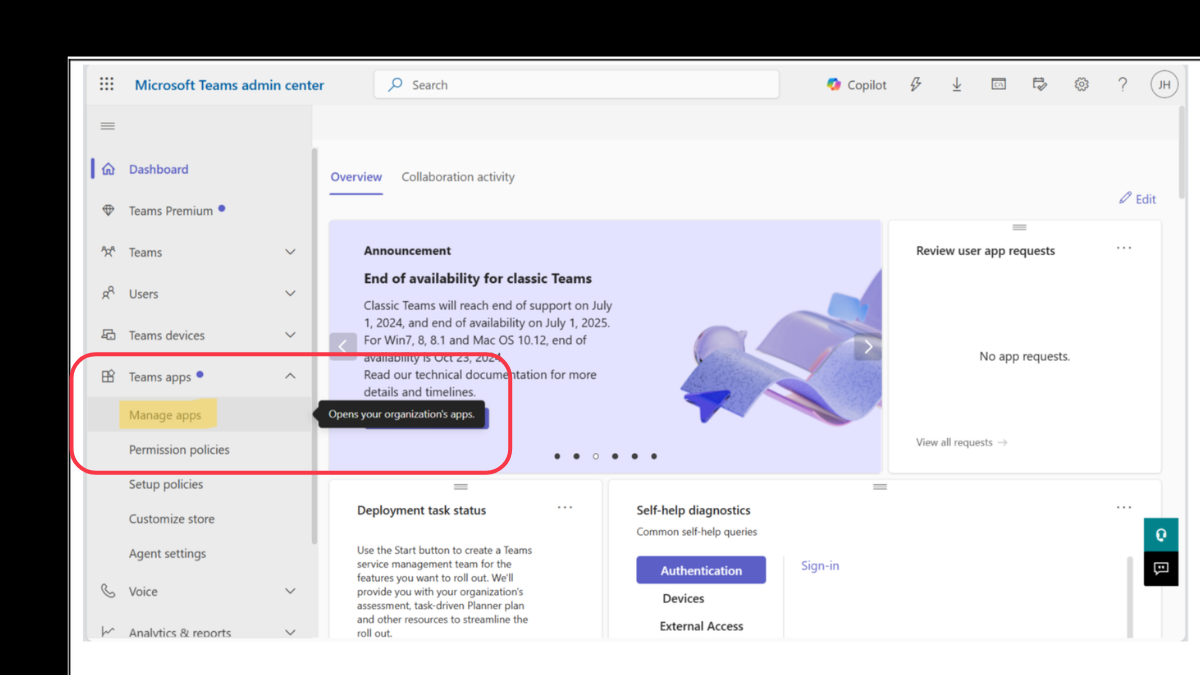Expand the Teams navigation section
The height and width of the screenshot is (675, 1200).
click(x=290, y=252)
